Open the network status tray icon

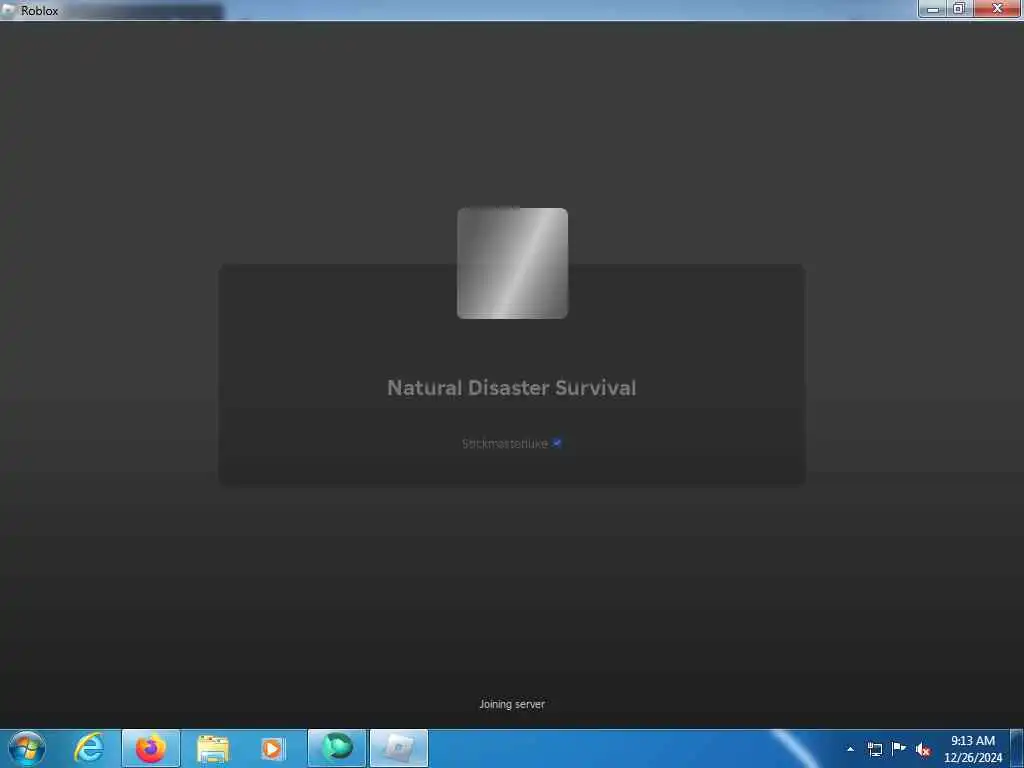tap(874, 749)
